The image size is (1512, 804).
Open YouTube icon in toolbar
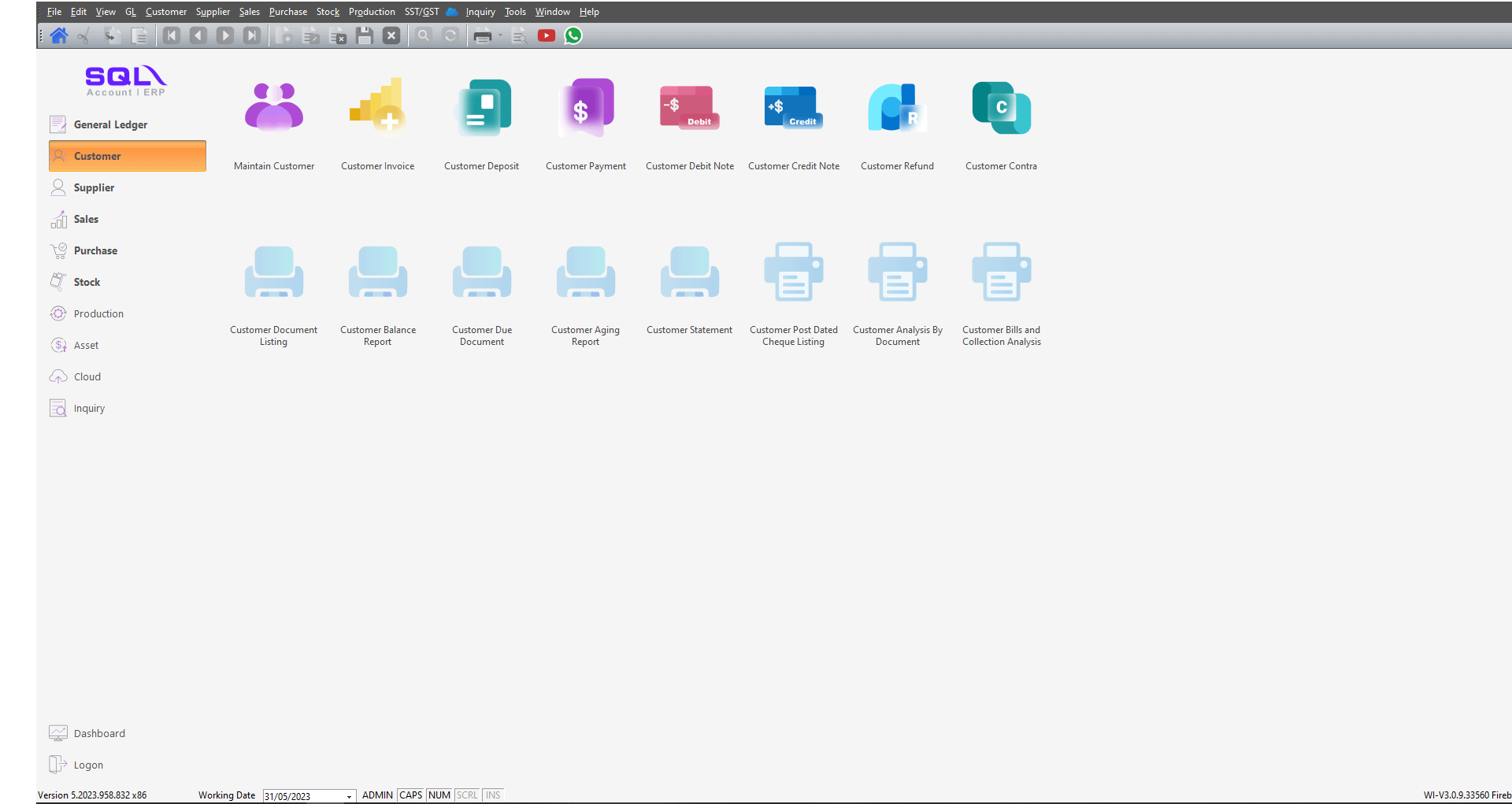point(547,35)
